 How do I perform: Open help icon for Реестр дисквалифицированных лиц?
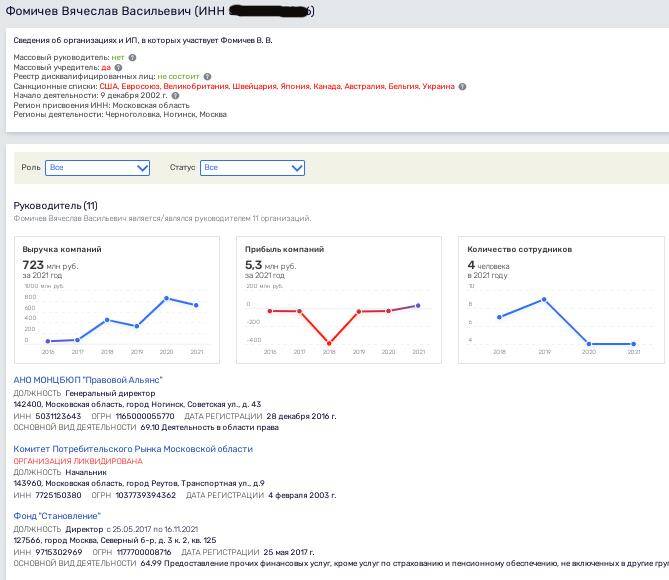tap(207, 77)
